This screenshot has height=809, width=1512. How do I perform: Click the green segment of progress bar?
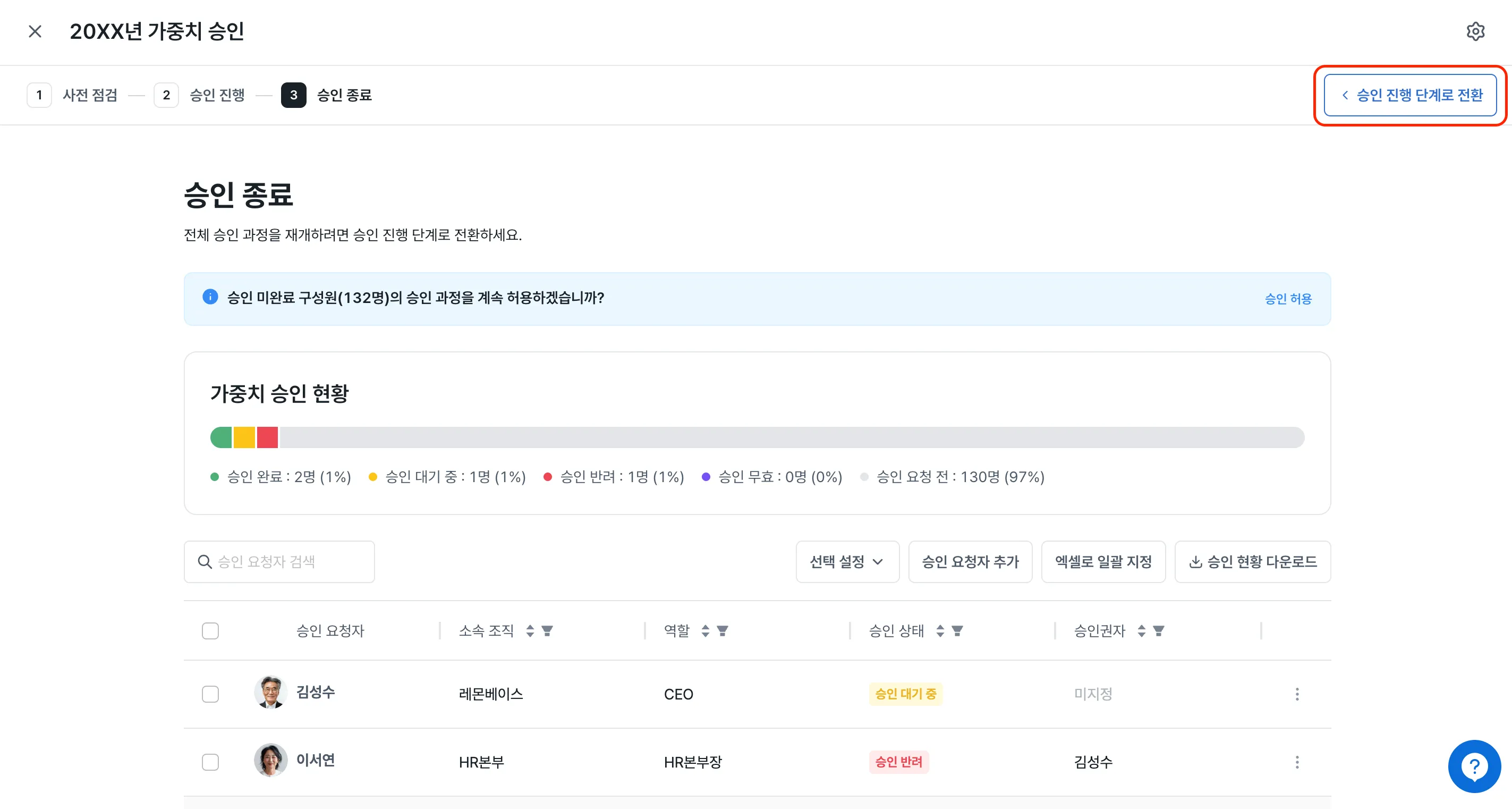pos(220,437)
